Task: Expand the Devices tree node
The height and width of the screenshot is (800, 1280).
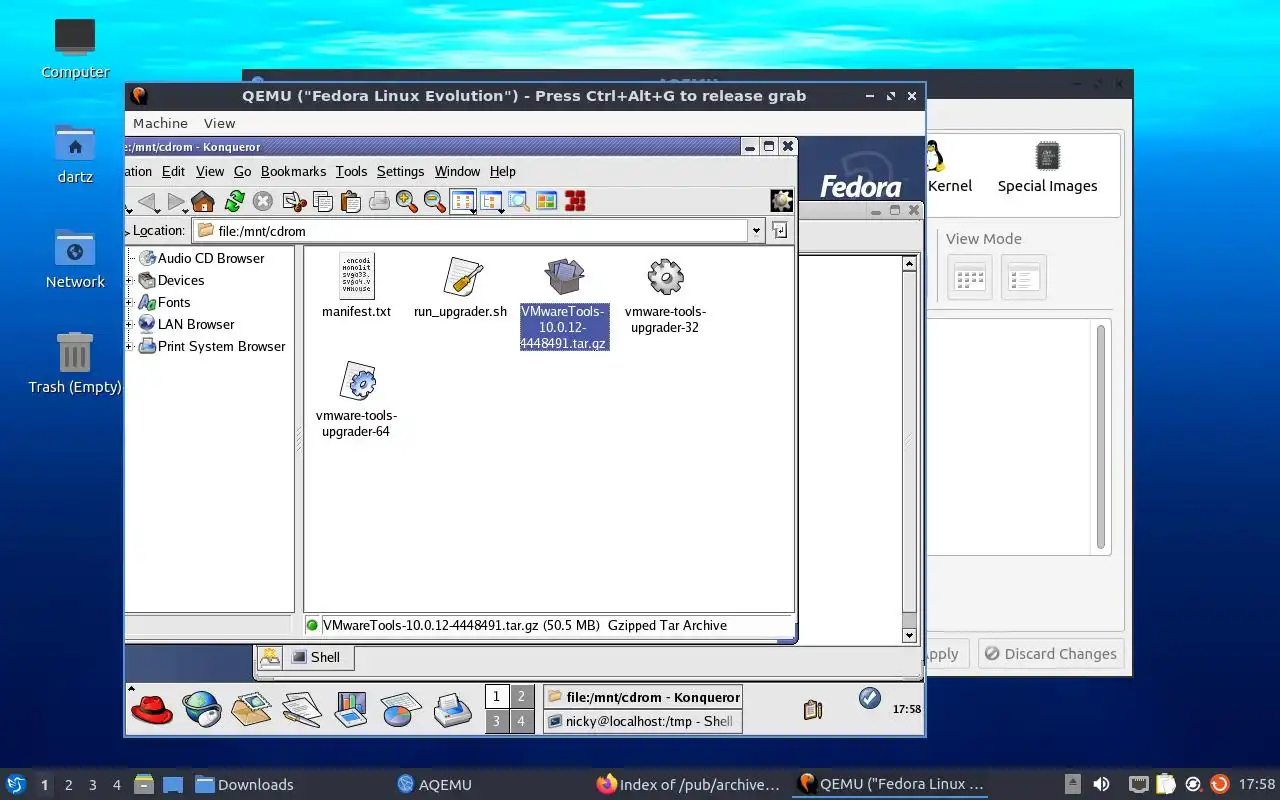Action: click(130, 281)
